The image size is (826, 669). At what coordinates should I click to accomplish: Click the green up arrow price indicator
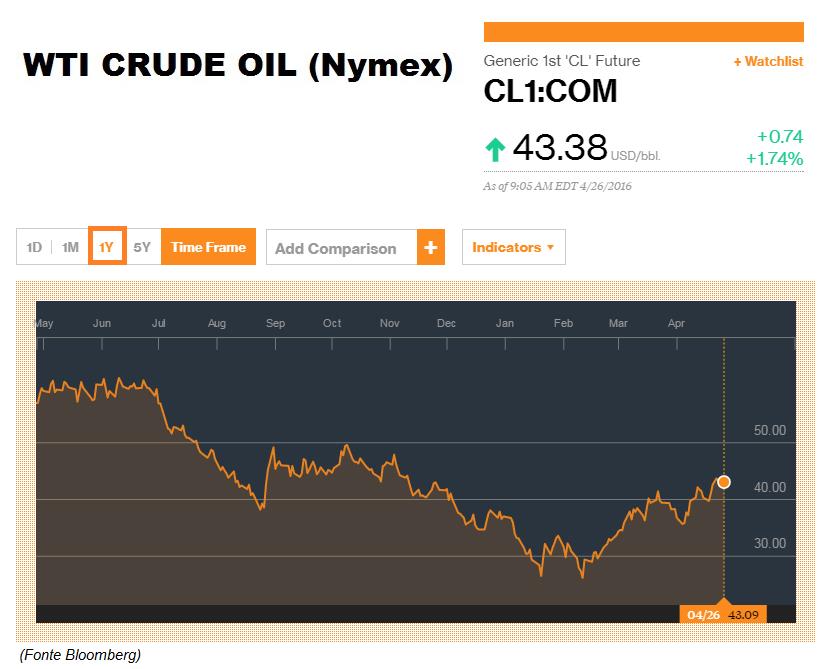[x=495, y=149]
